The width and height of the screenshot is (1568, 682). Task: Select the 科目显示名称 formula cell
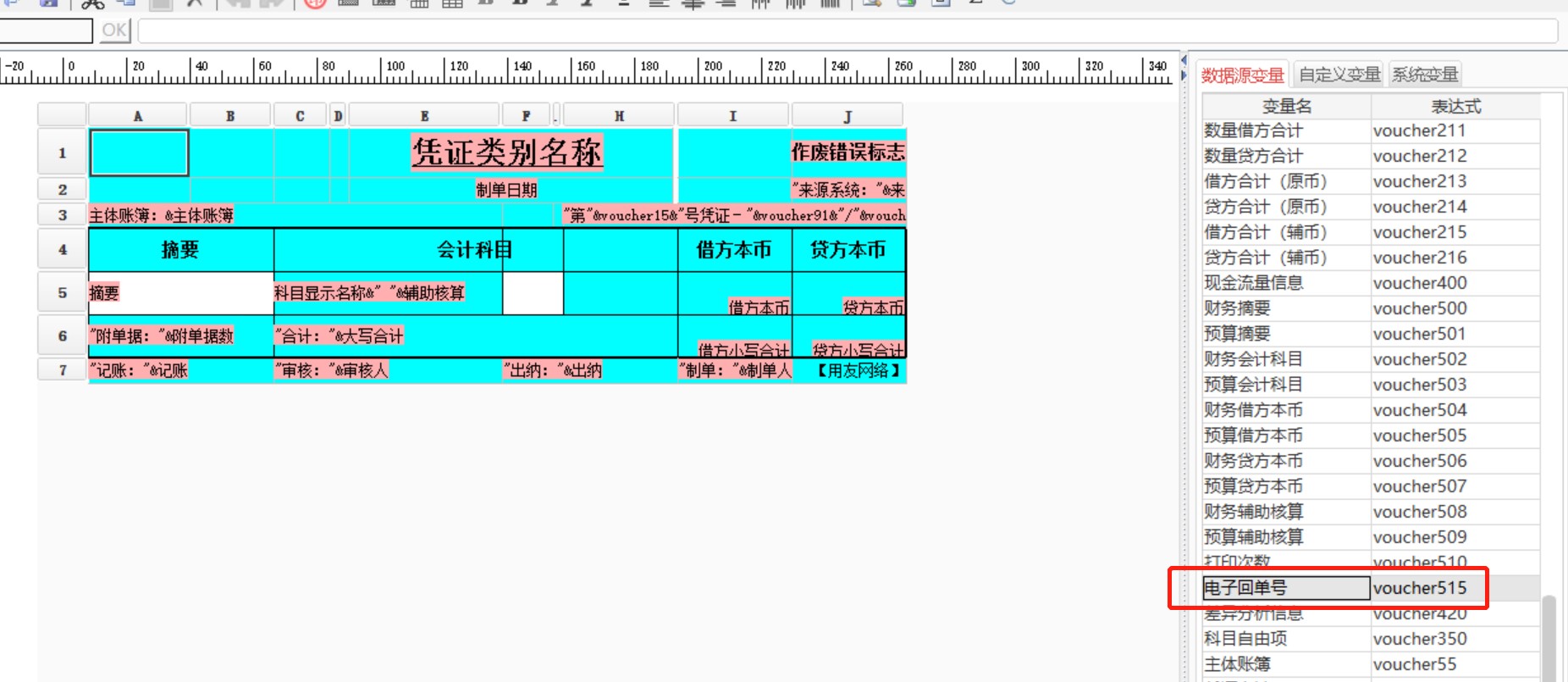click(369, 293)
